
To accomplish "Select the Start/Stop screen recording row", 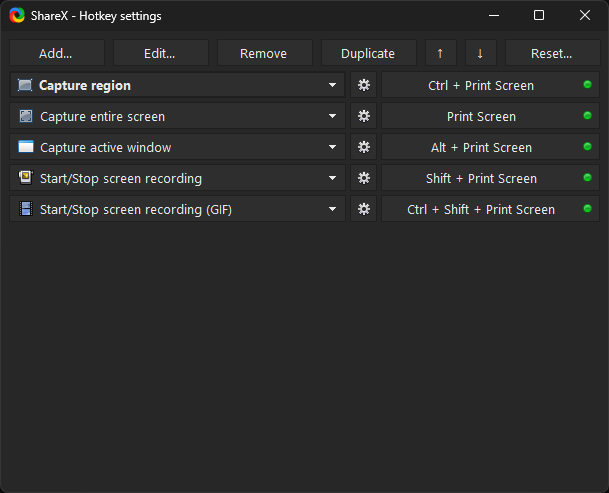I will [x=177, y=178].
